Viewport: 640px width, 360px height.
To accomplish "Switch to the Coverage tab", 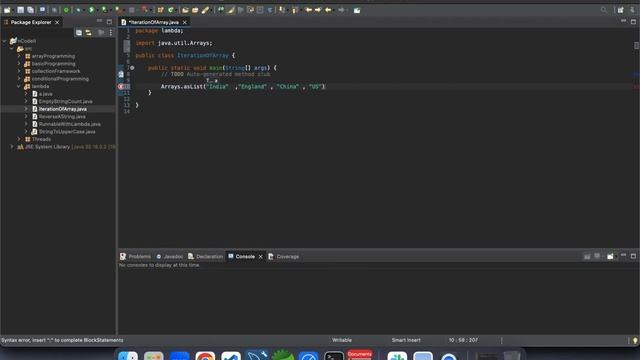I will point(284,256).
